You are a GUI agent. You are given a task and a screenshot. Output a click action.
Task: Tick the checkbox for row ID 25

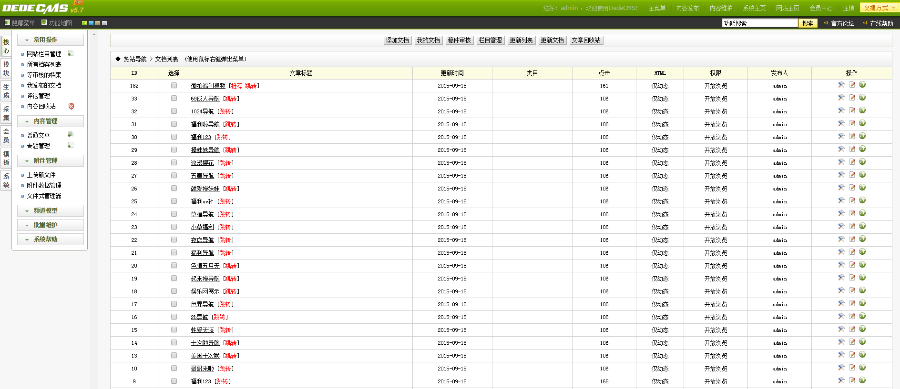[174, 201]
